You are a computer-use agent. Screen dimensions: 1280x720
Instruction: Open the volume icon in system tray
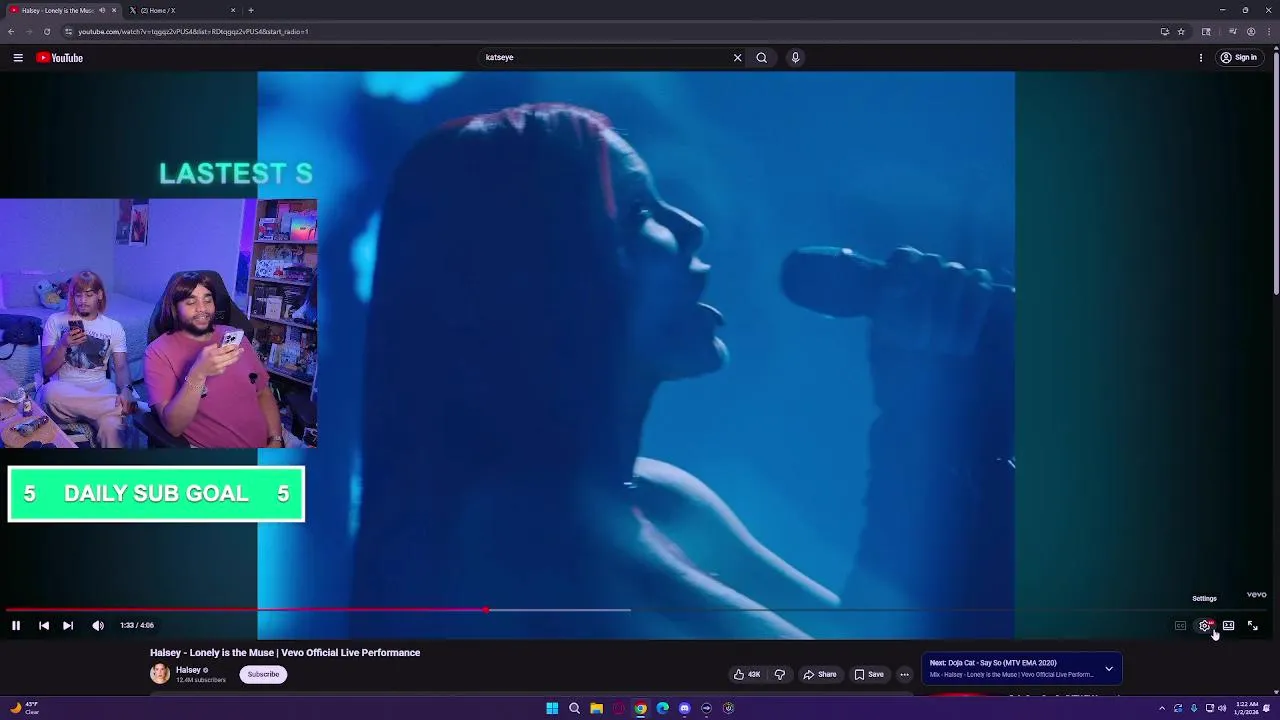tap(1222, 708)
